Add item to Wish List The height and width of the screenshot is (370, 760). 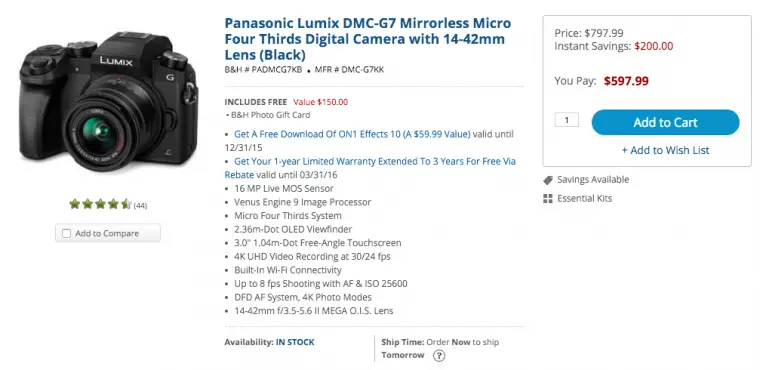(665, 150)
